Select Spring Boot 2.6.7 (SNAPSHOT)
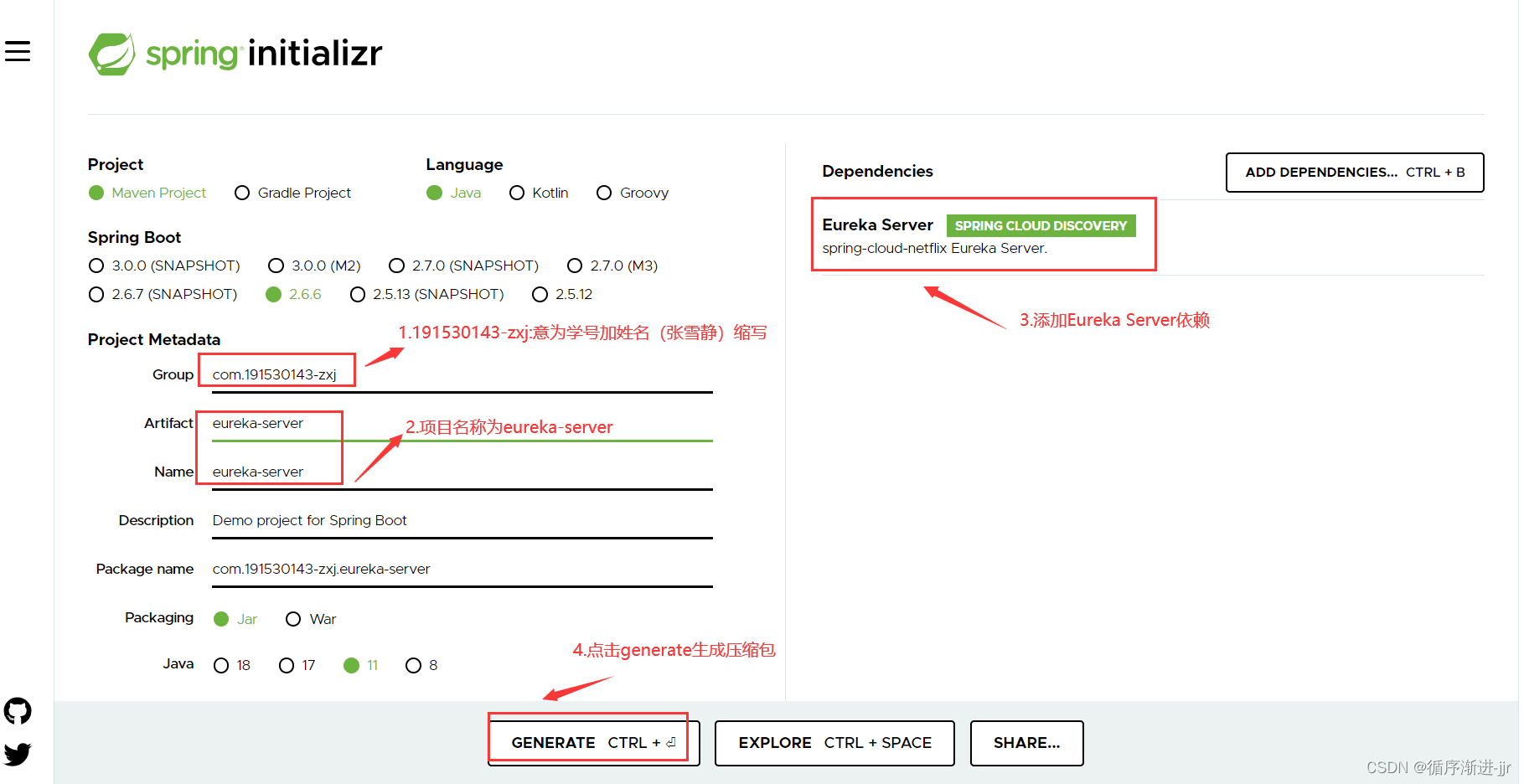This screenshot has width=1524, height=784. click(x=96, y=294)
